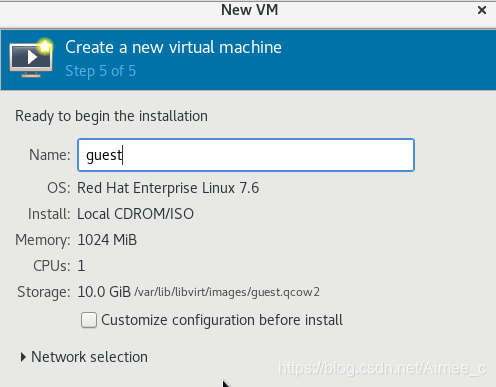This screenshot has width=496, height=387.
Task: Close the New VM dialog
Action: (x=482, y=10)
